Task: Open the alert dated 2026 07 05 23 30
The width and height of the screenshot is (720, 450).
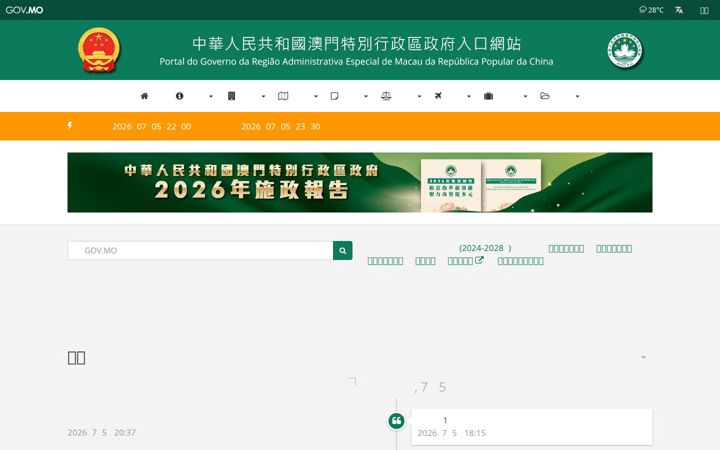Action: pos(281,127)
